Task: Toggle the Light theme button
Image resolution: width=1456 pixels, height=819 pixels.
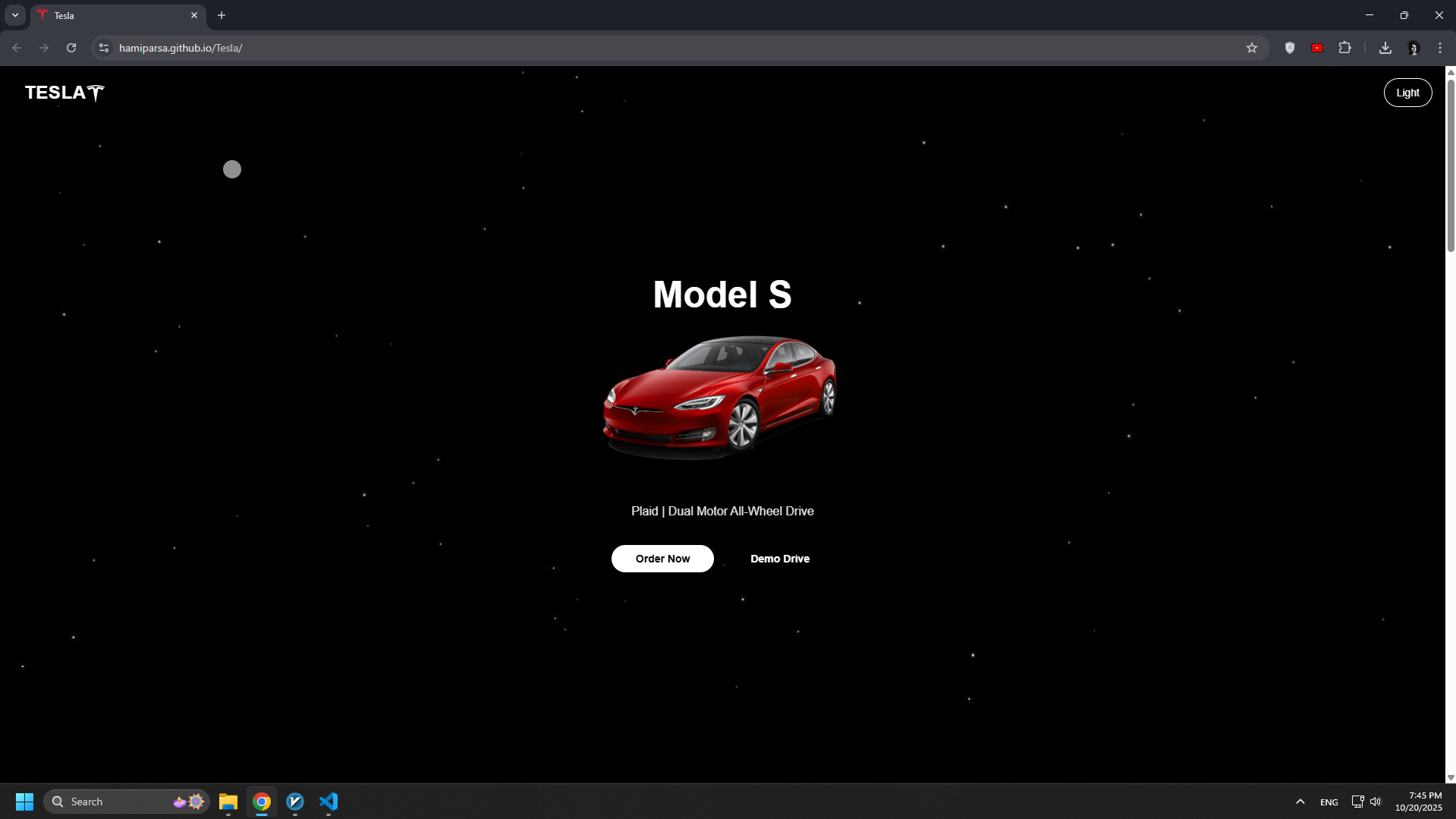Action: pos(1407,93)
